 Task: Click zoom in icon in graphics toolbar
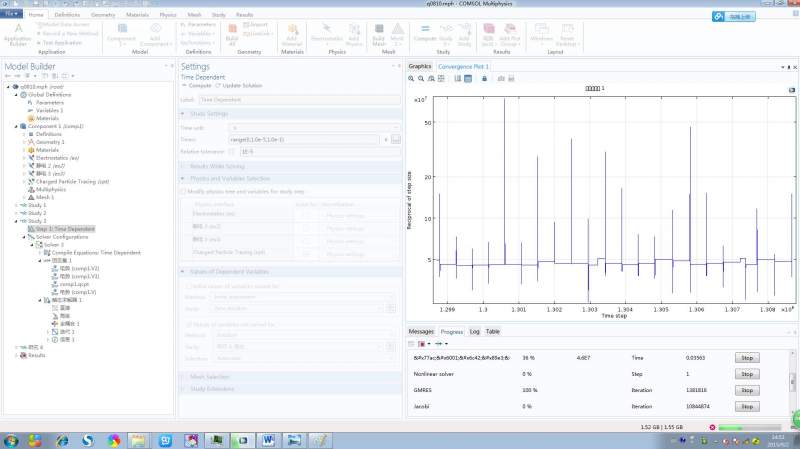[413, 78]
